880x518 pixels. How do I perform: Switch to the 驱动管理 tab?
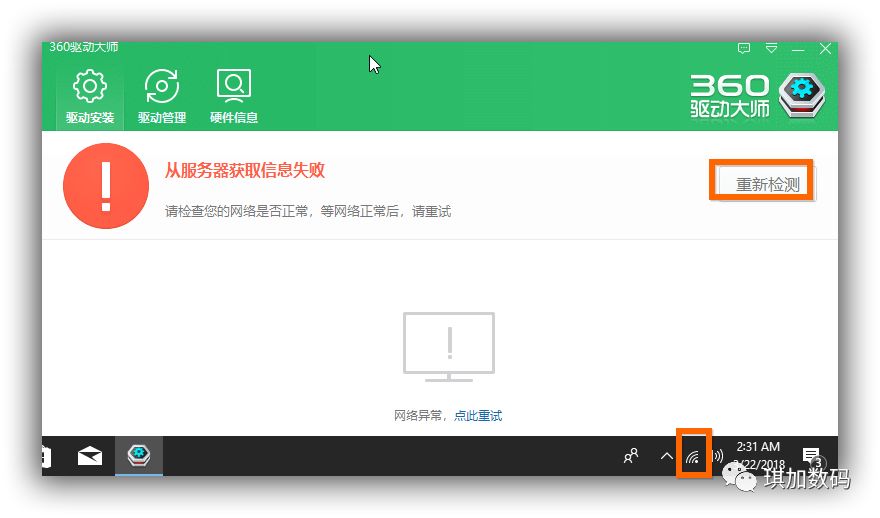pos(162,97)
